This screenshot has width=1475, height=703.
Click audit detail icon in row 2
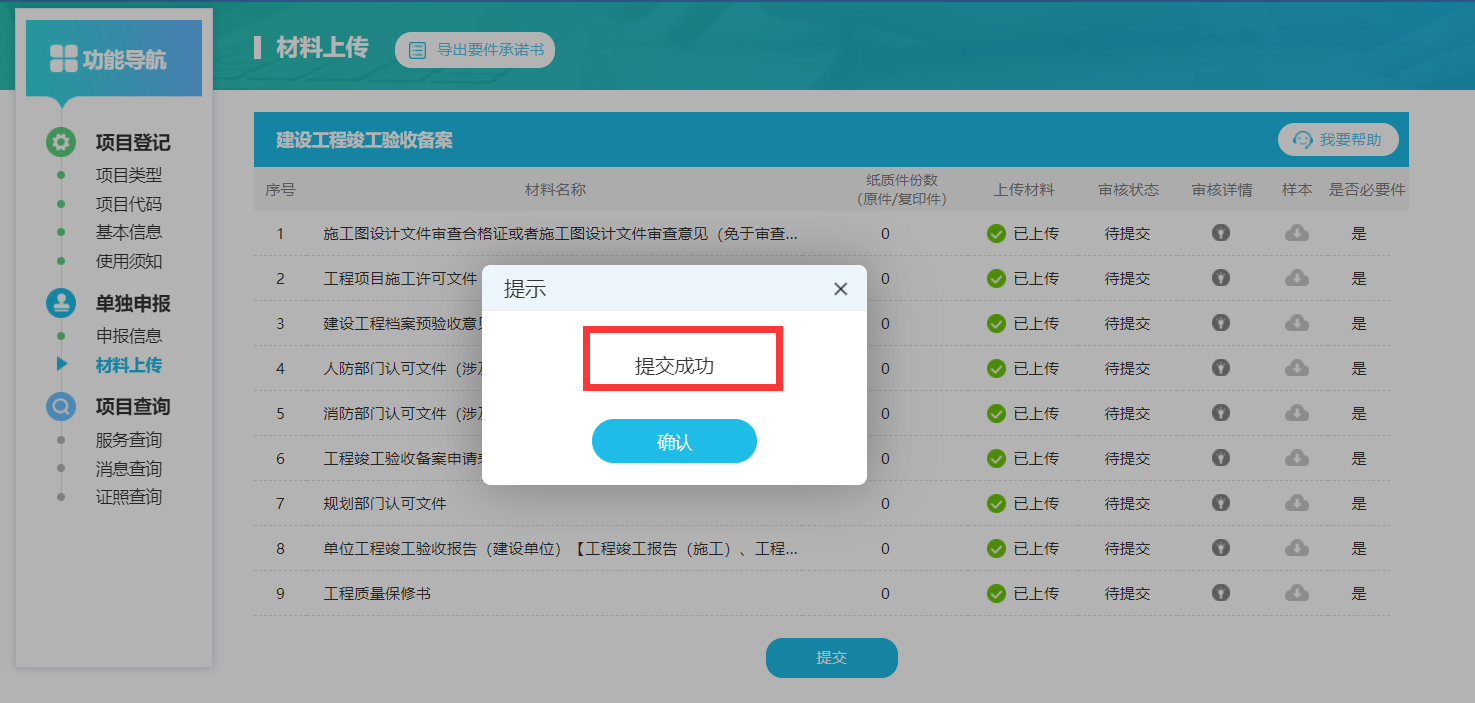click(1221, 278)
